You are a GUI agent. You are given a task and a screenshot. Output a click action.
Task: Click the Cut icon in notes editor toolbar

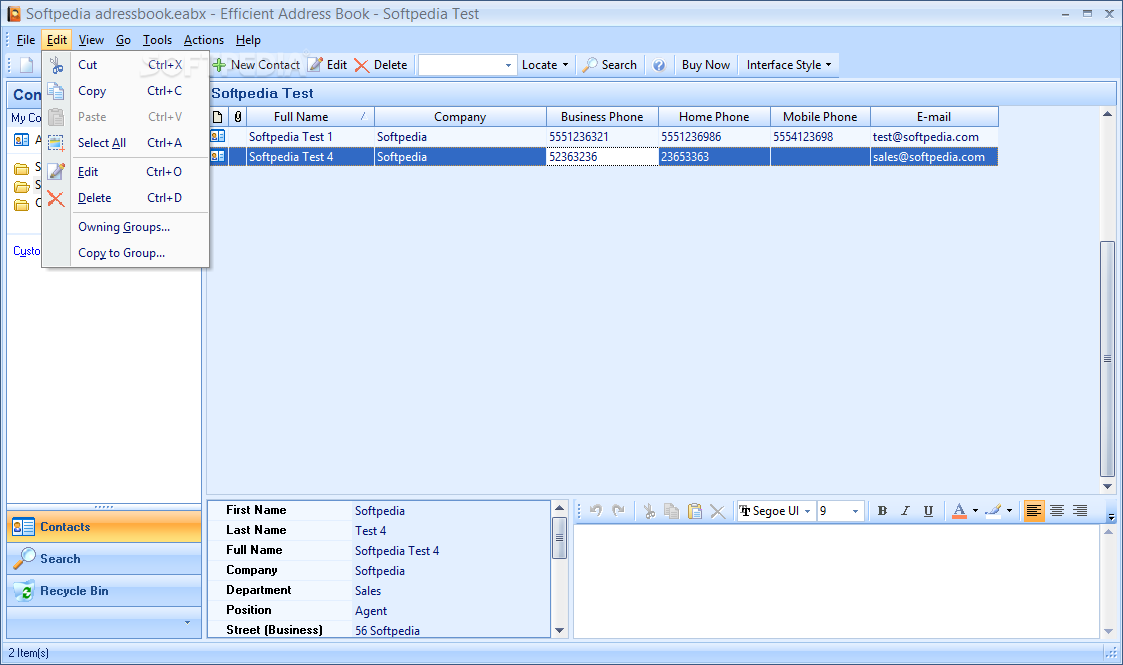[x=649, y=511]
